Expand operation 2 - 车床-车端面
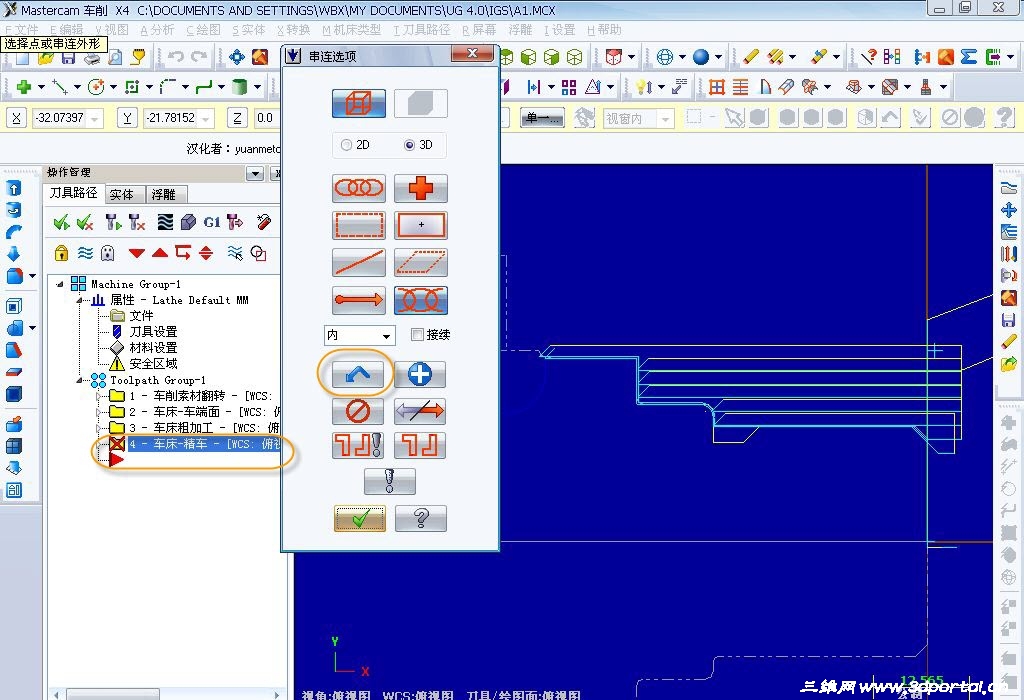 (x=99, y=412)
